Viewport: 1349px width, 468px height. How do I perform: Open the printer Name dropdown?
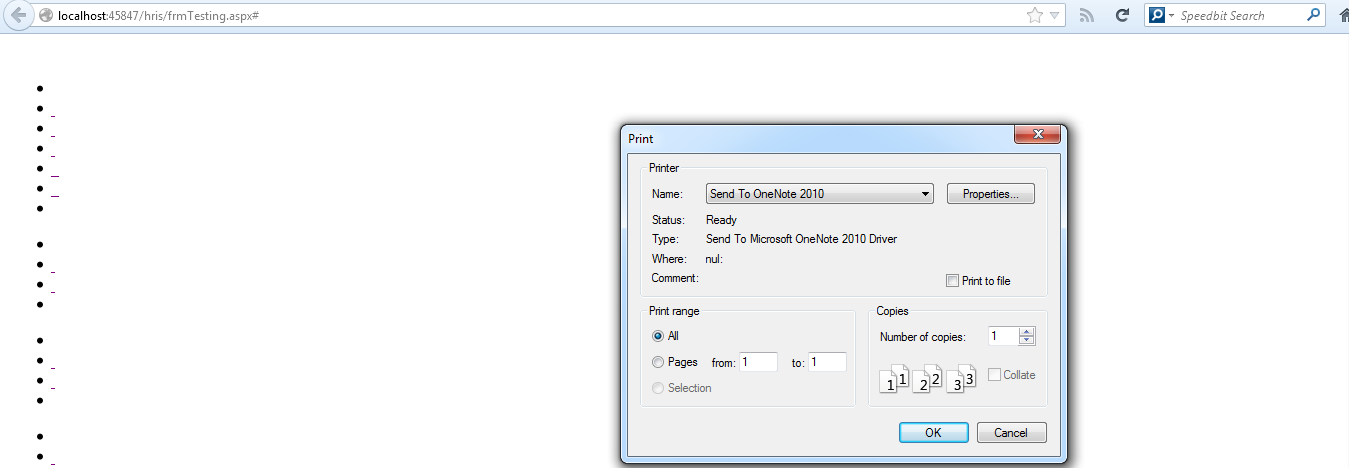(x=820, y=194)
